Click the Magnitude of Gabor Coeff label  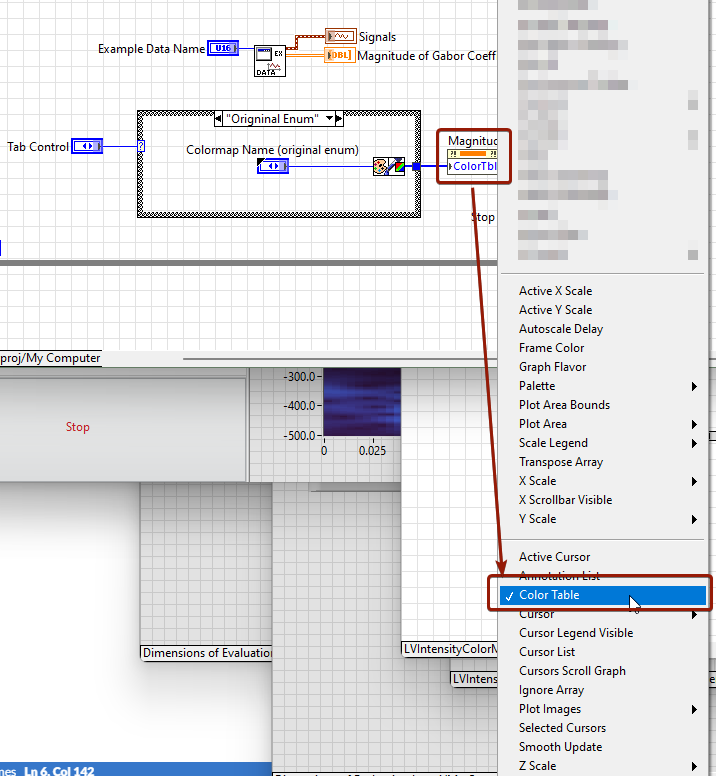point(427,56)
